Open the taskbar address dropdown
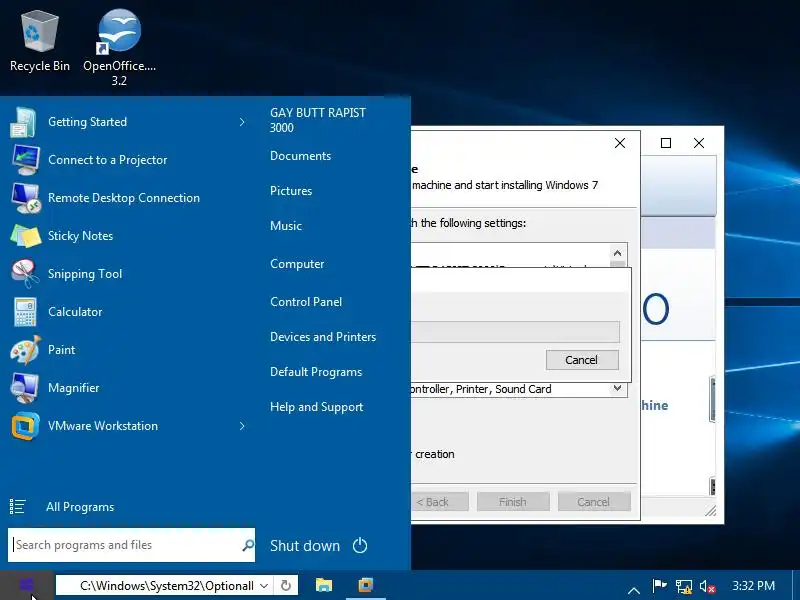 point(264,586)
